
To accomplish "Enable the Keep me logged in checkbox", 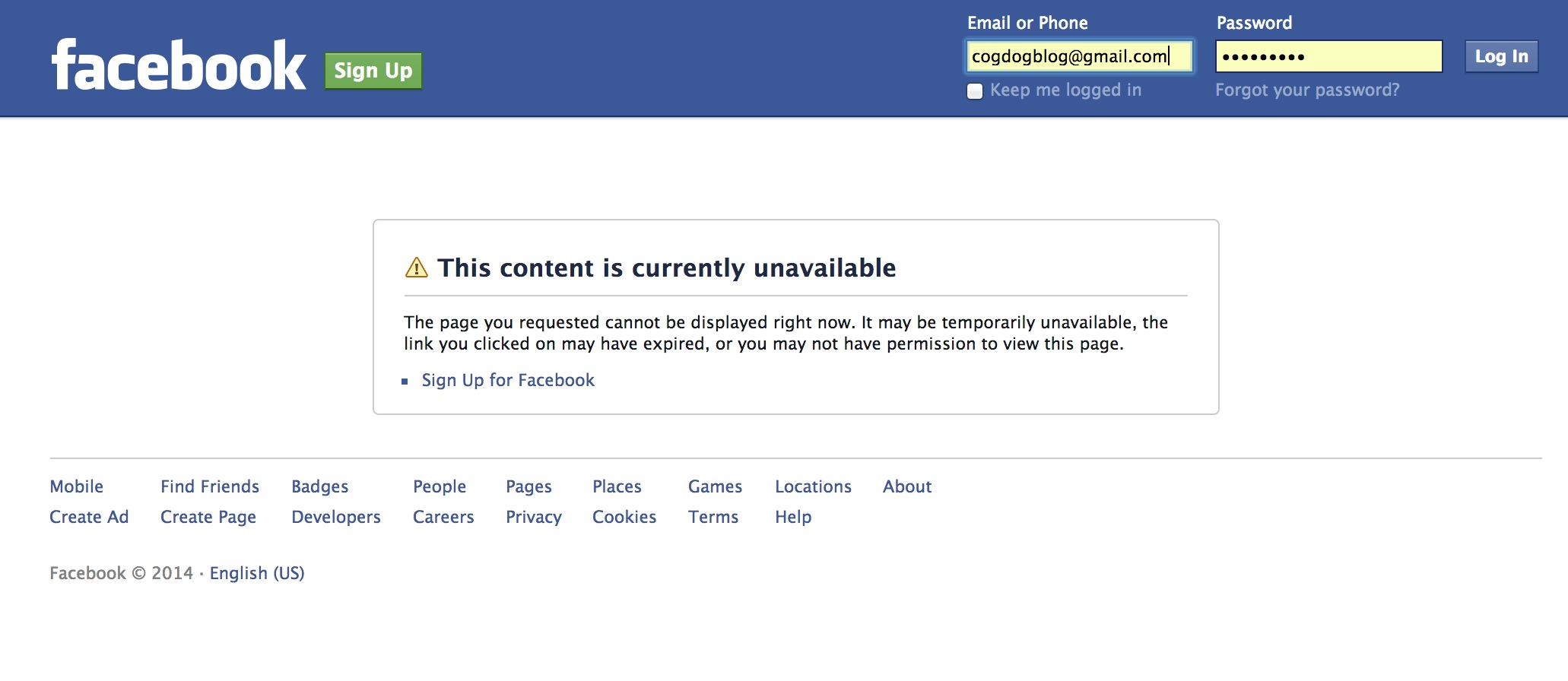I will tap(974, 90).
